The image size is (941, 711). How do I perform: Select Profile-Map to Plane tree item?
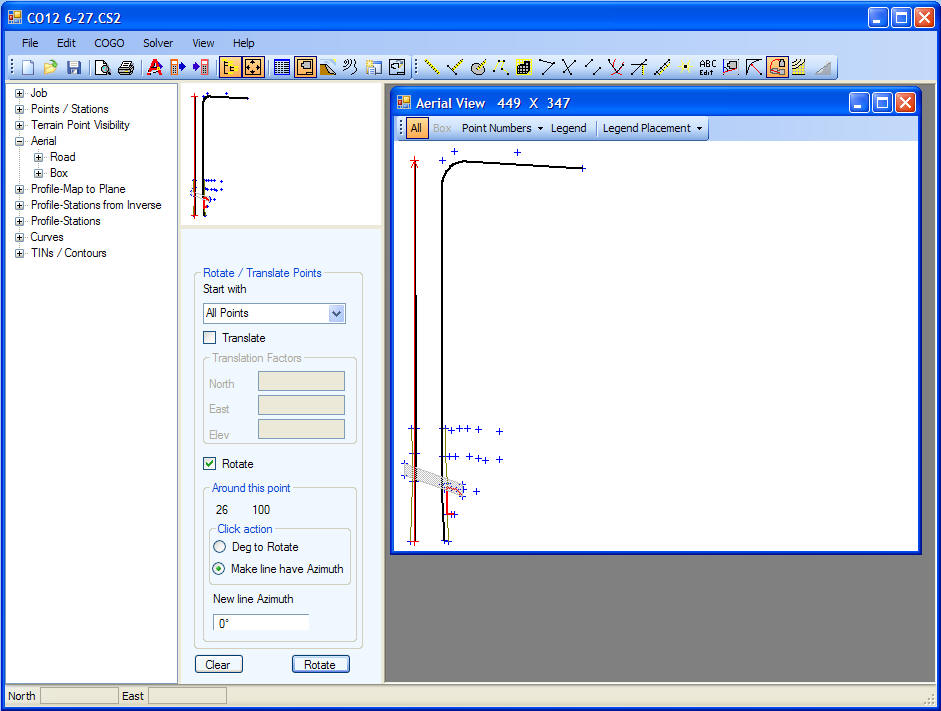pos(78,189)
